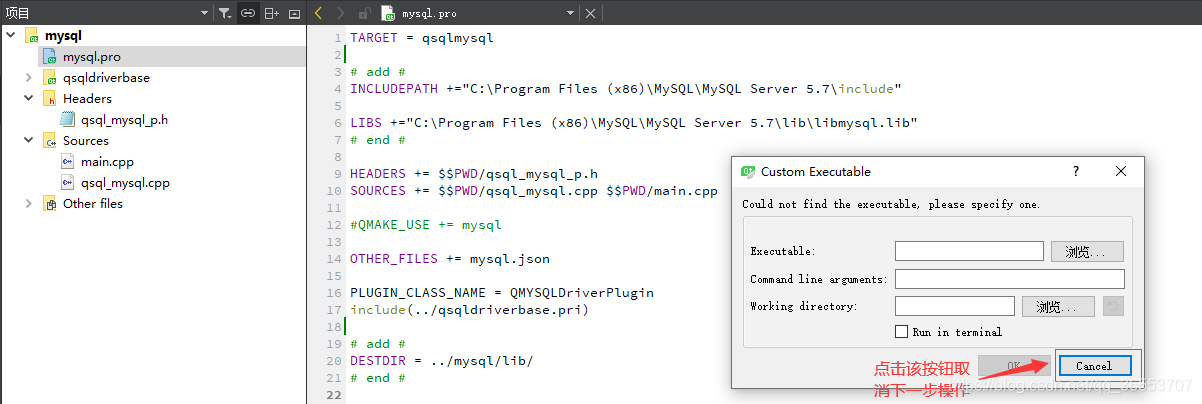Select mysql.pro in project tree
This screenshot has height=404, width=1202.
pyautogui.click(x=91, y=57)
